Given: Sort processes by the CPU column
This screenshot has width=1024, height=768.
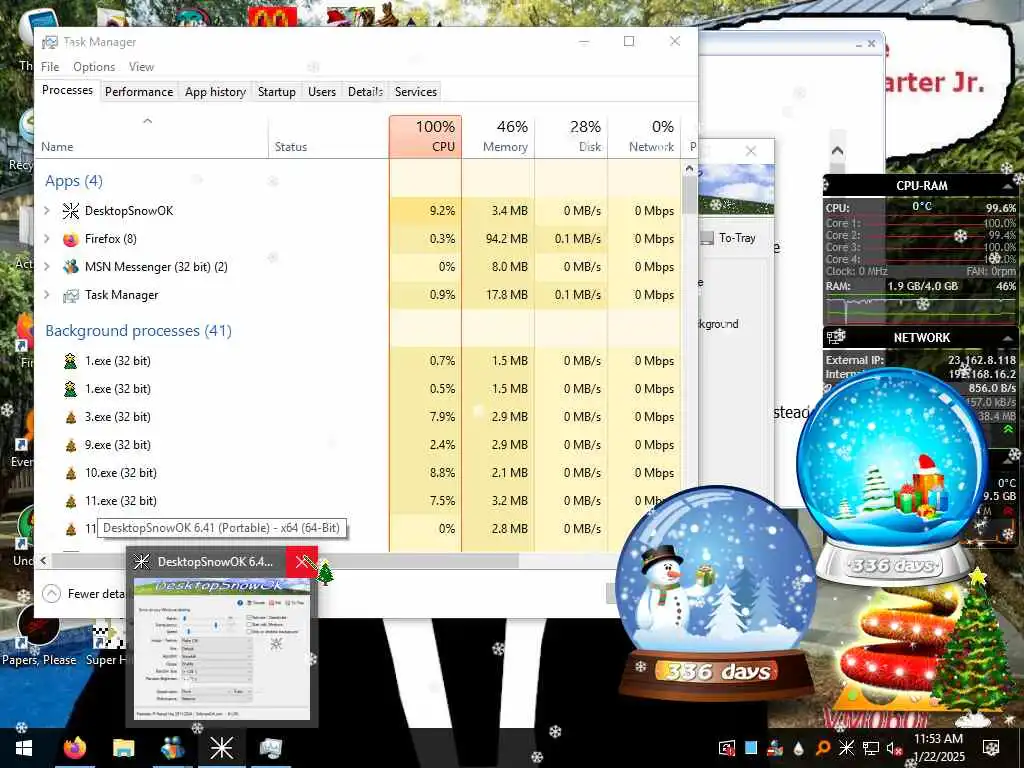Looking at the screenshot, I should (x=425, y=136).
